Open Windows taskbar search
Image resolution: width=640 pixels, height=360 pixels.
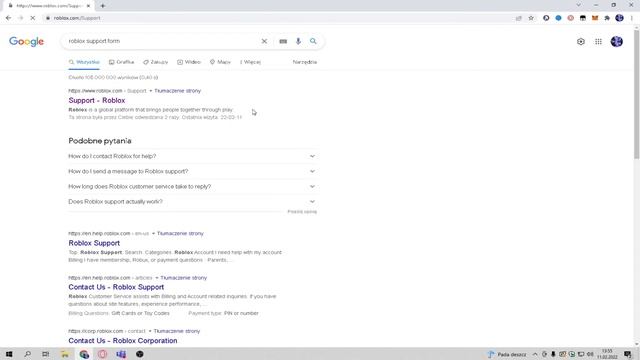[27, 354]
